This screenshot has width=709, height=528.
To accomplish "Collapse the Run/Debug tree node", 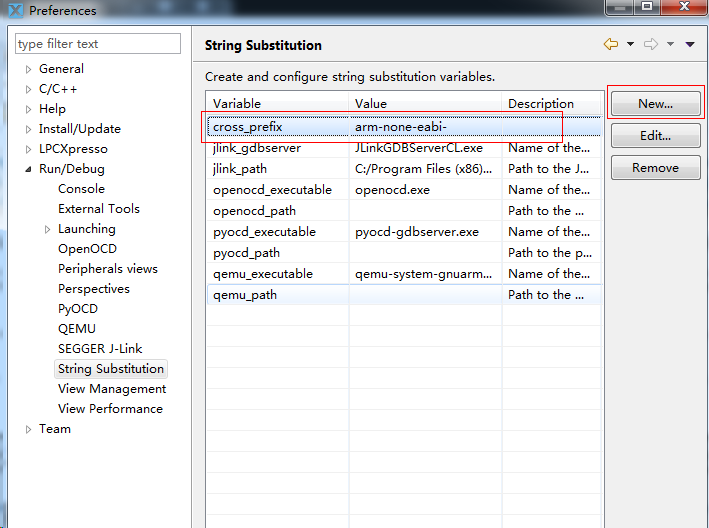I will (x=28, y=169).
